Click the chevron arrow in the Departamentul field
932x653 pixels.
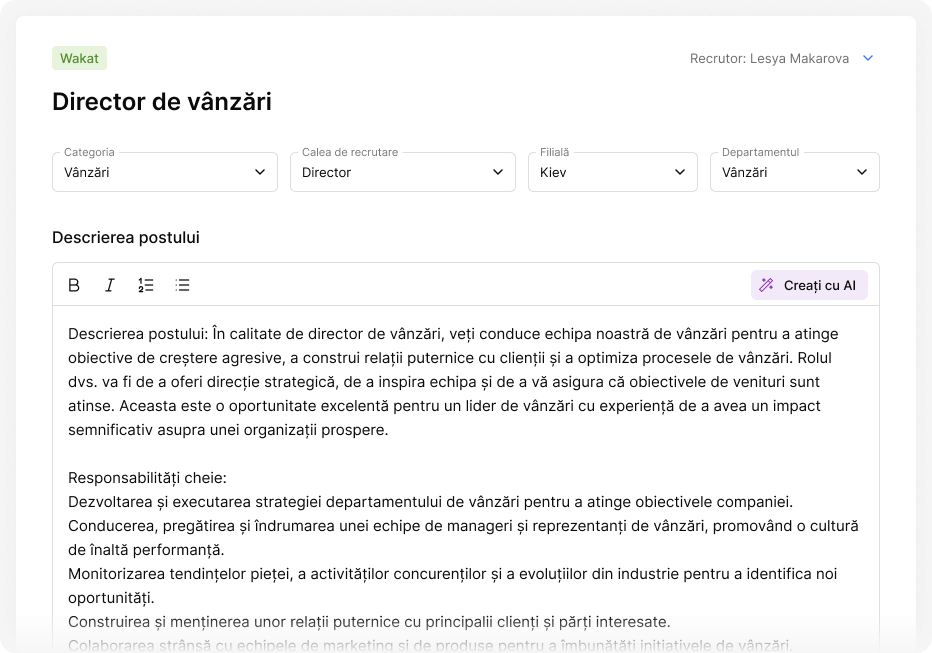coord(862,172)
